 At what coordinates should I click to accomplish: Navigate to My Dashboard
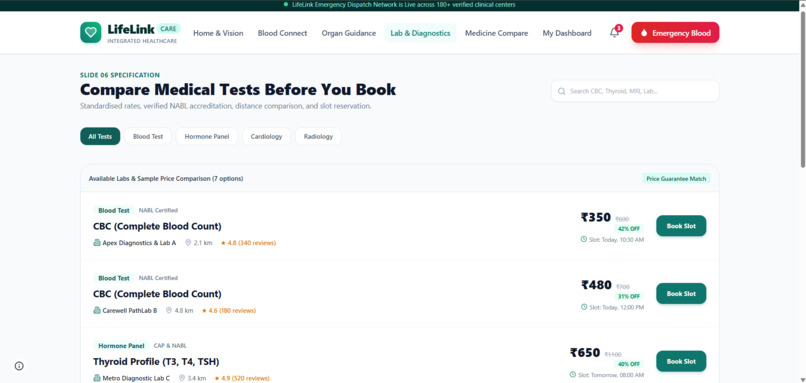566,33
